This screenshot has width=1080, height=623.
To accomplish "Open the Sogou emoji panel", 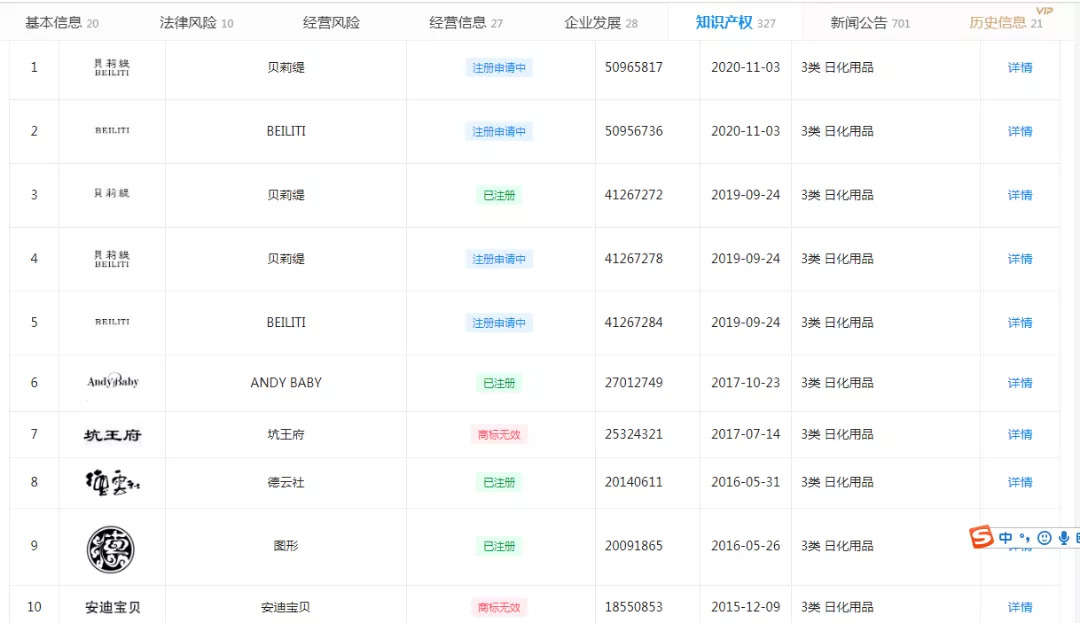I will 1044,538.
